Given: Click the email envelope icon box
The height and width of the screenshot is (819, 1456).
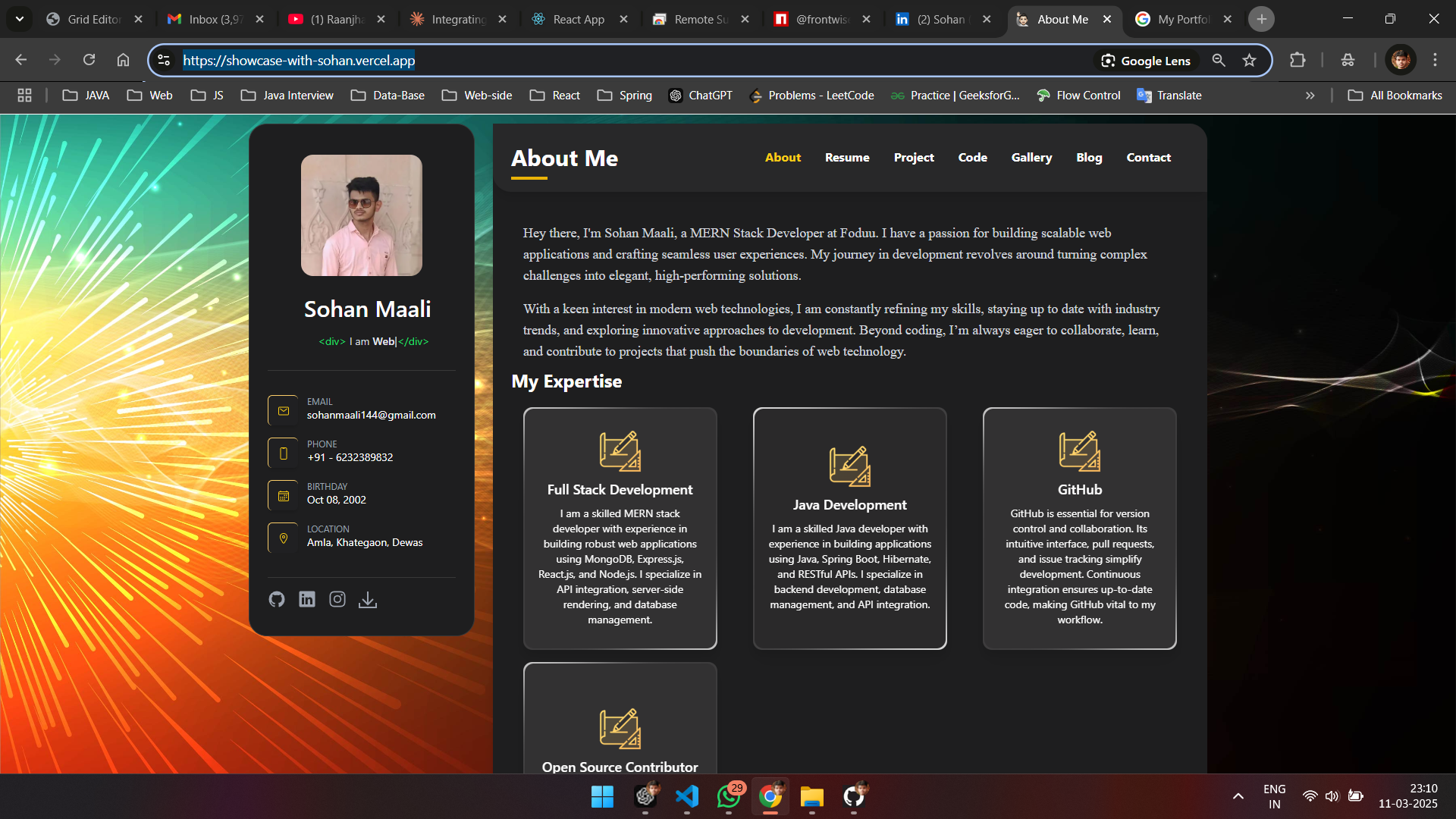Looking at the screenshot, I should point(284,410).
